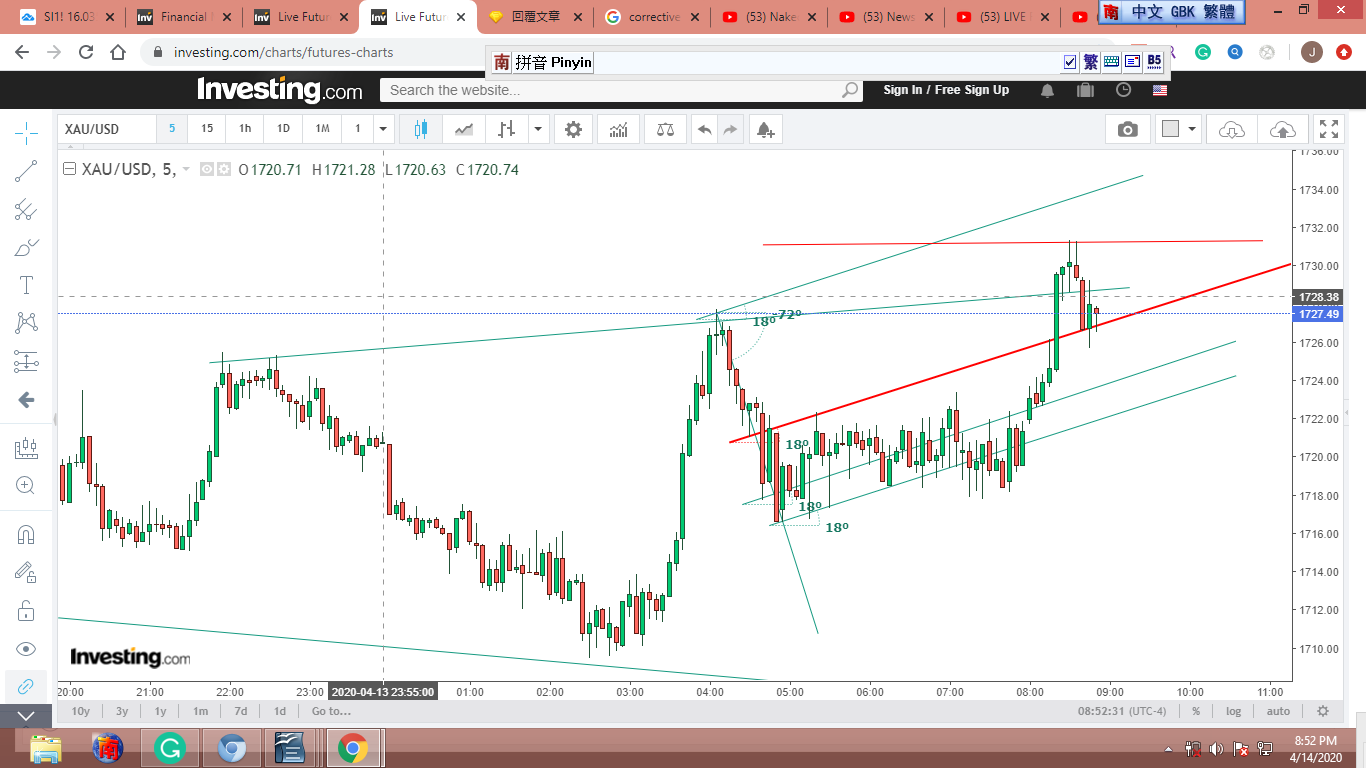Expand the time interval dropdown arrow

click(383, 129)
